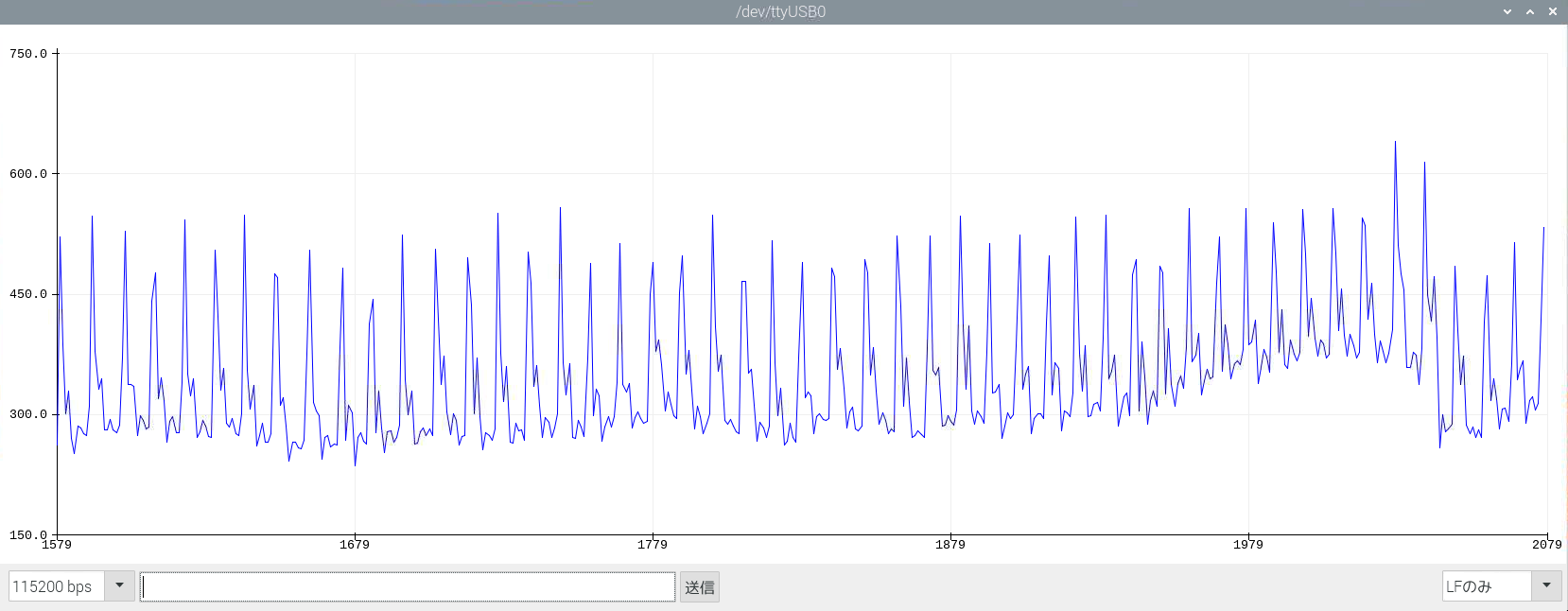Viewport: 1568px width, 611px height.
Task: Click the 1579 x-axis label
Action: point(57,545)
